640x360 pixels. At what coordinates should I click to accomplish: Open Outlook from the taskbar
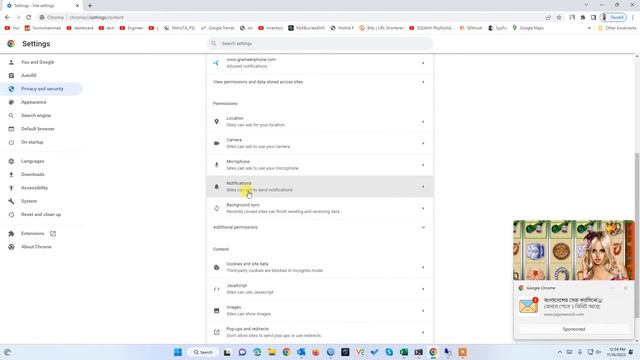pos(301,352)
